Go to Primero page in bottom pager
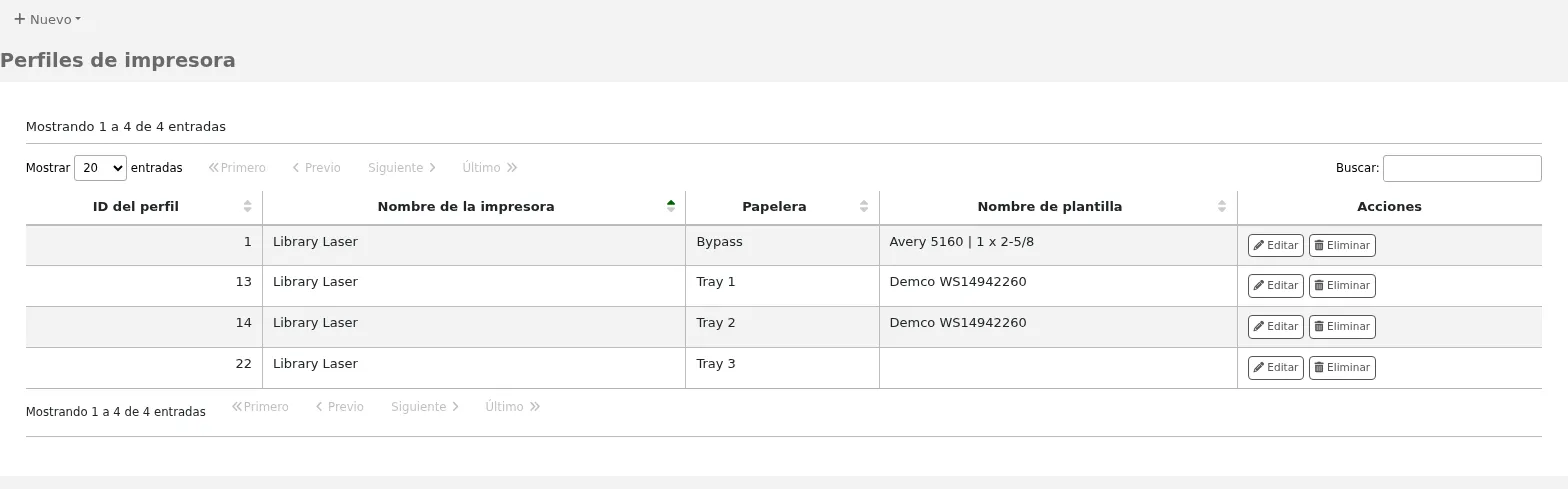Image resolution: width=1568 pixels, height=489 pixels. pos(260,407)
